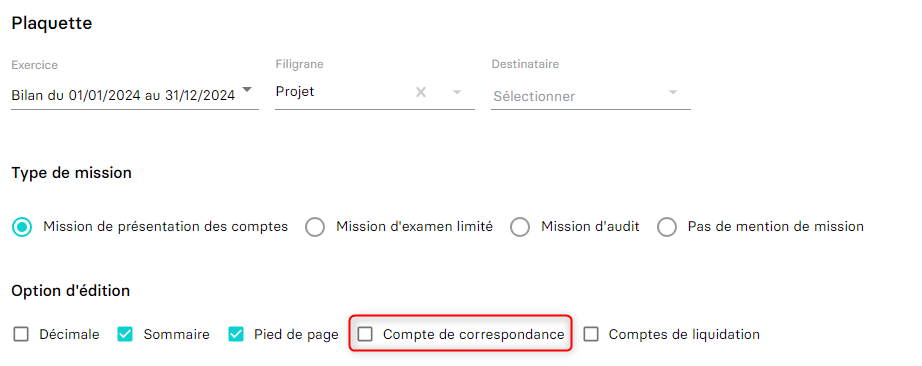Image resolution: width=922 pixels, height=366 pixels.
Task: Select Mission de présentation des comptes radio
Action: [x=22, y=227]
